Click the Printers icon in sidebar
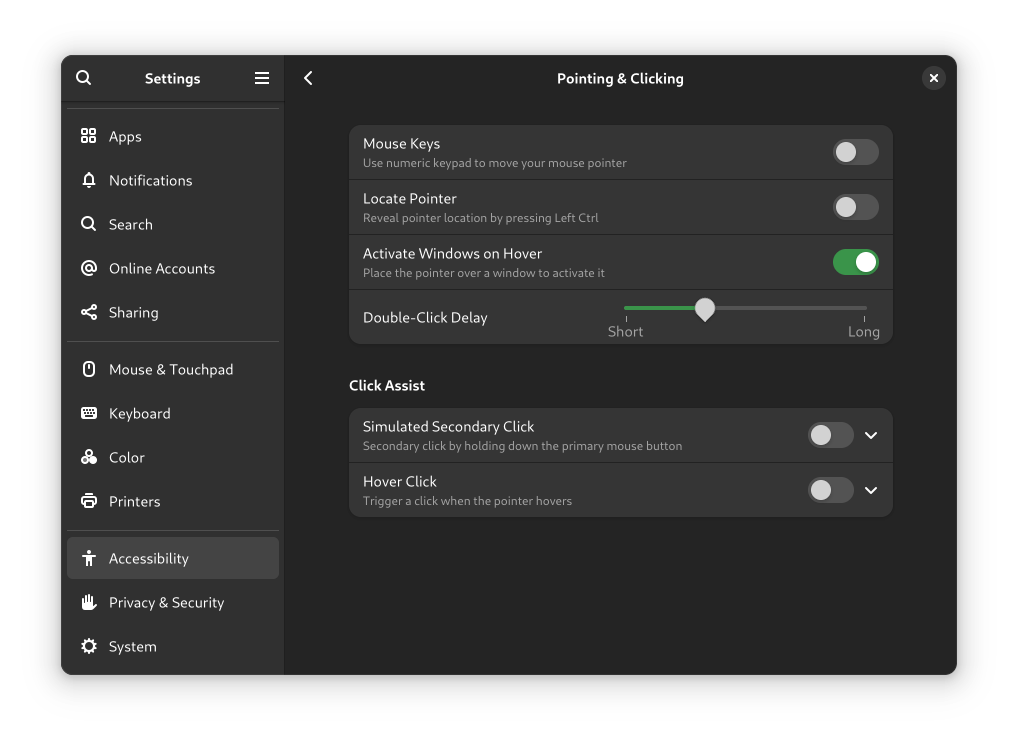This screenshot has width=1018, height=742. (89, 501)
